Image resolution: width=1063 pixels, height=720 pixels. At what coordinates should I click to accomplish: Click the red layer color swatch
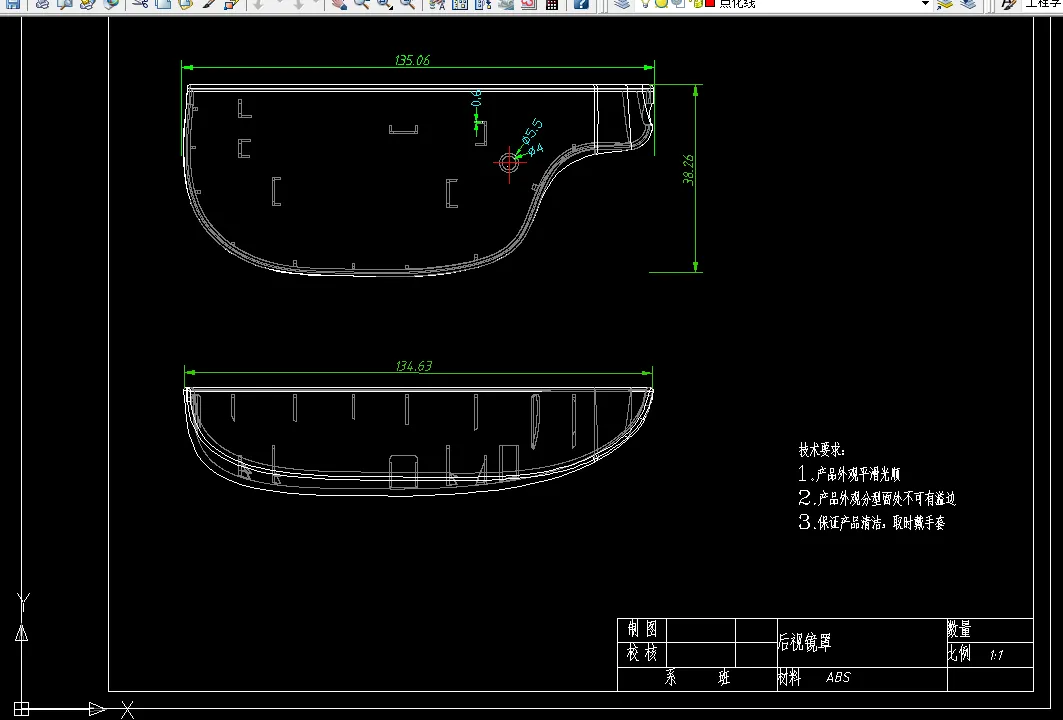pos(710,3)
